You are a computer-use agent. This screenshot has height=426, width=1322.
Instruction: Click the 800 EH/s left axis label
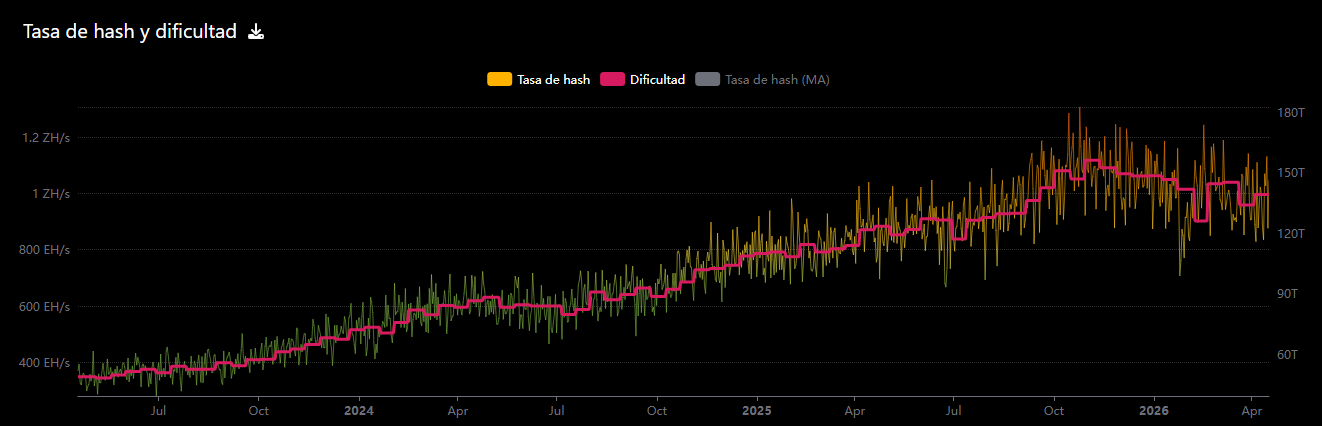(x=45, y=250)
